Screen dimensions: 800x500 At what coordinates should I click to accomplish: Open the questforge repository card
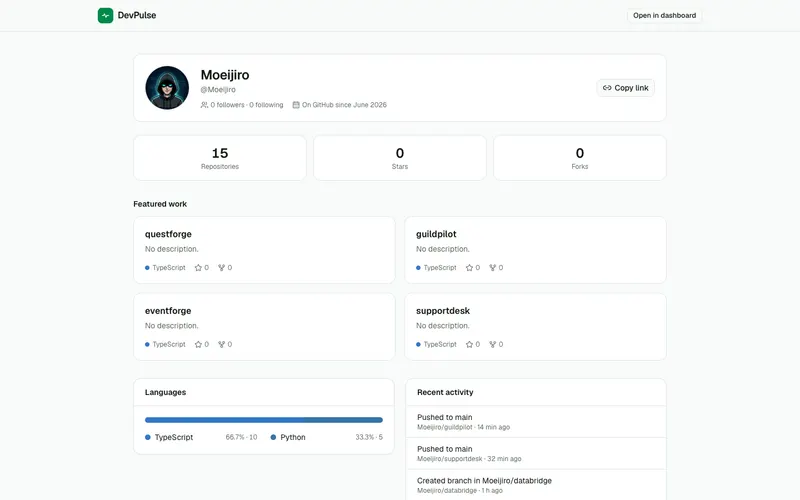(x=264, y=250)
